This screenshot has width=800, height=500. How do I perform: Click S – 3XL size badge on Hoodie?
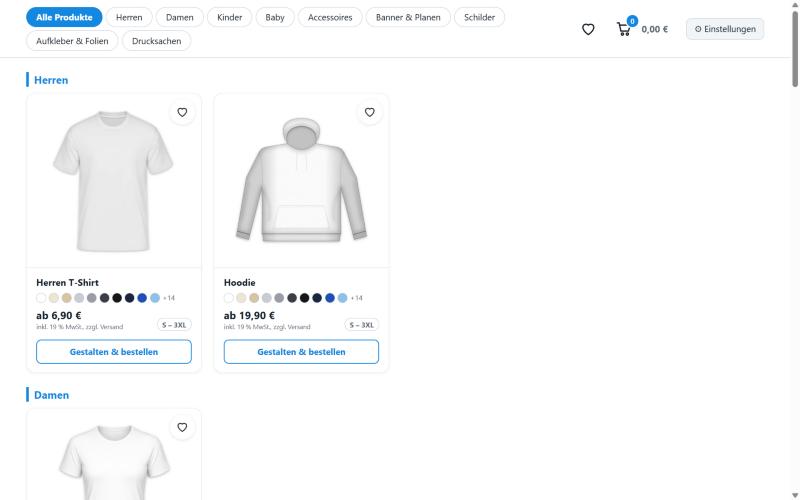pyautogui.click(x=361, y=325)
